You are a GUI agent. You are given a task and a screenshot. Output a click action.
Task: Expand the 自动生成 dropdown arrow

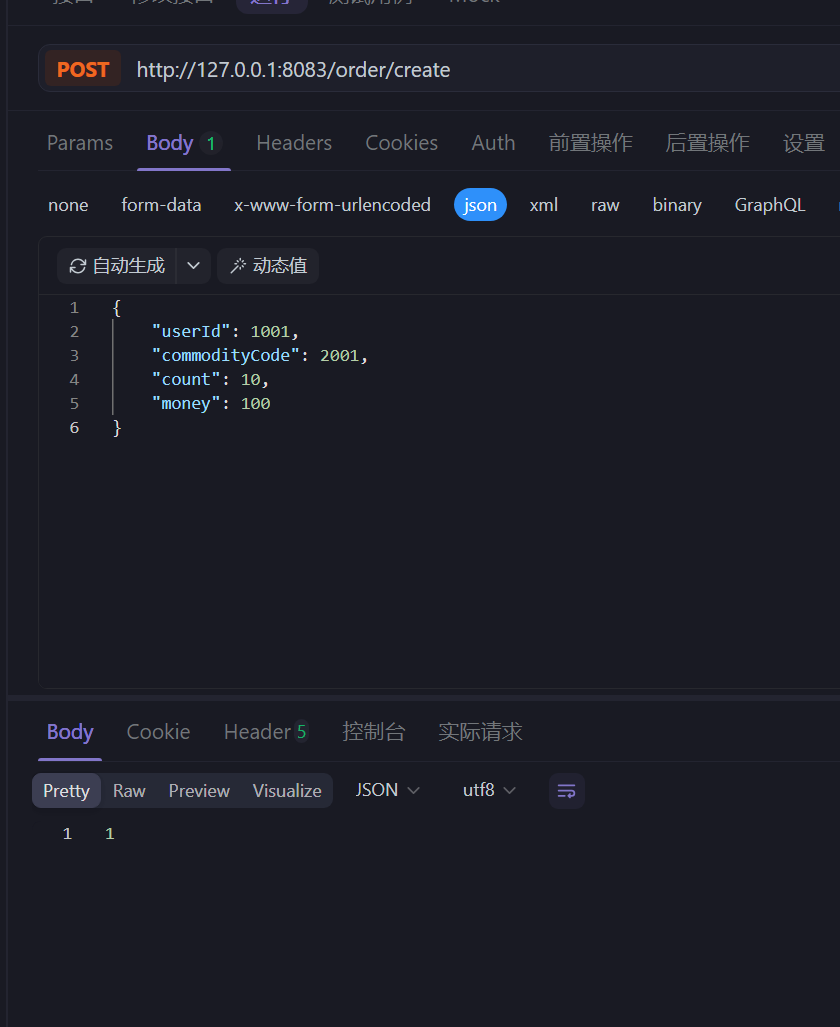point(193,266)
